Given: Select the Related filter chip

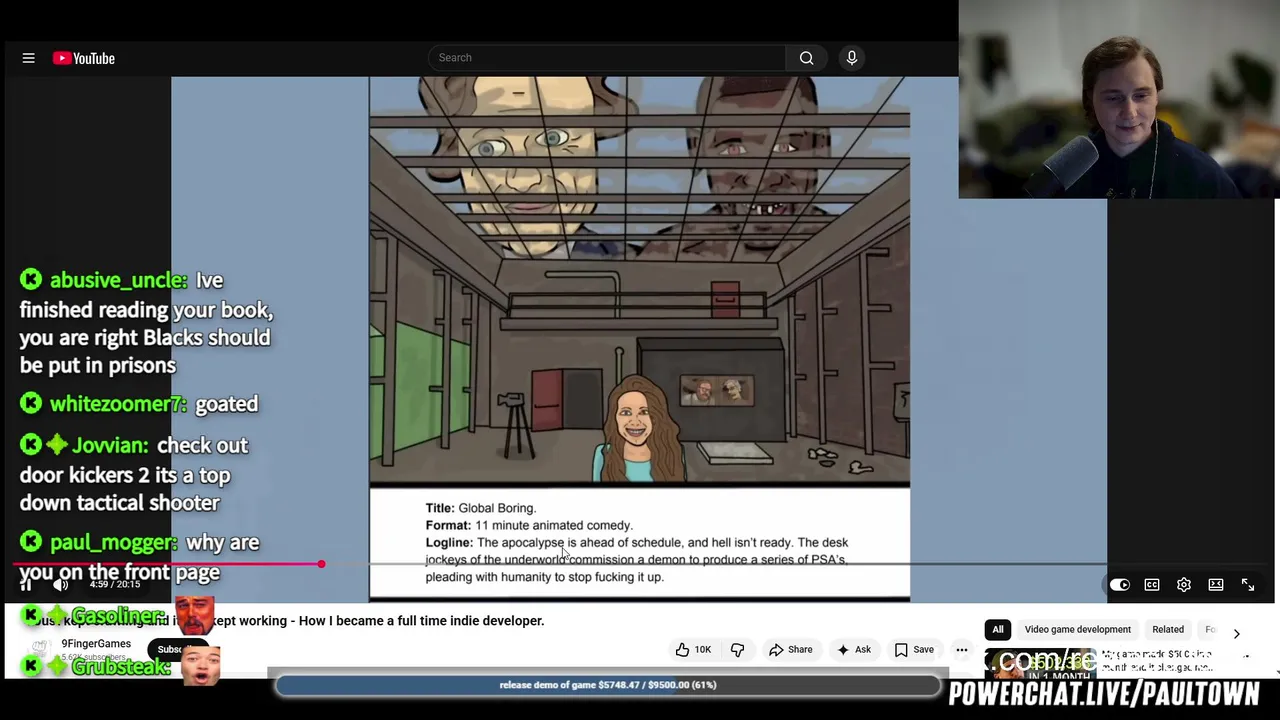Looking at the screenshot, I should coord(1168,629).
